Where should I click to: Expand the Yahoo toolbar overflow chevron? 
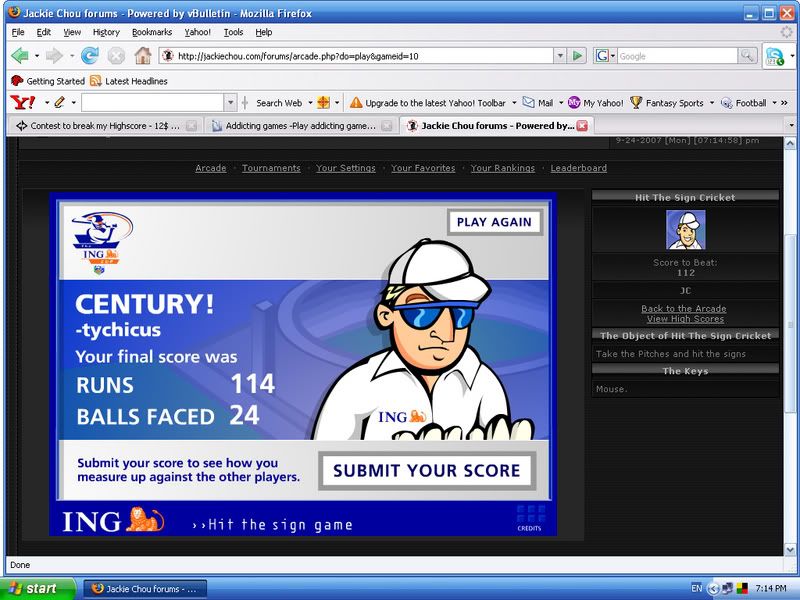pos(784,103)
